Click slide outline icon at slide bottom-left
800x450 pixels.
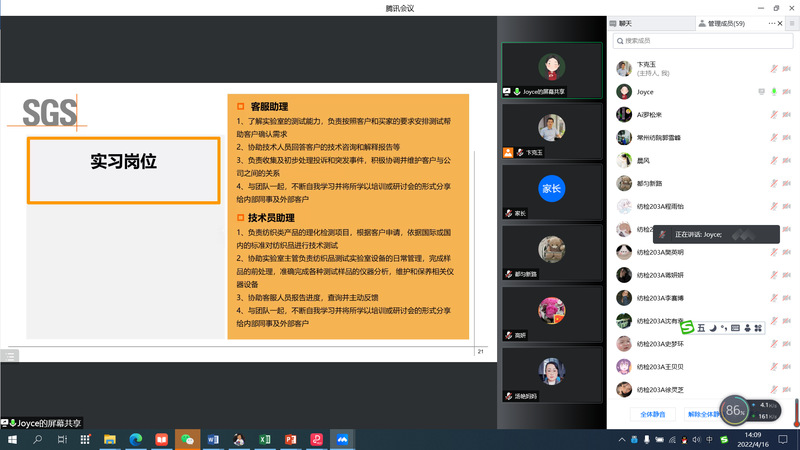tap(10, 356)
